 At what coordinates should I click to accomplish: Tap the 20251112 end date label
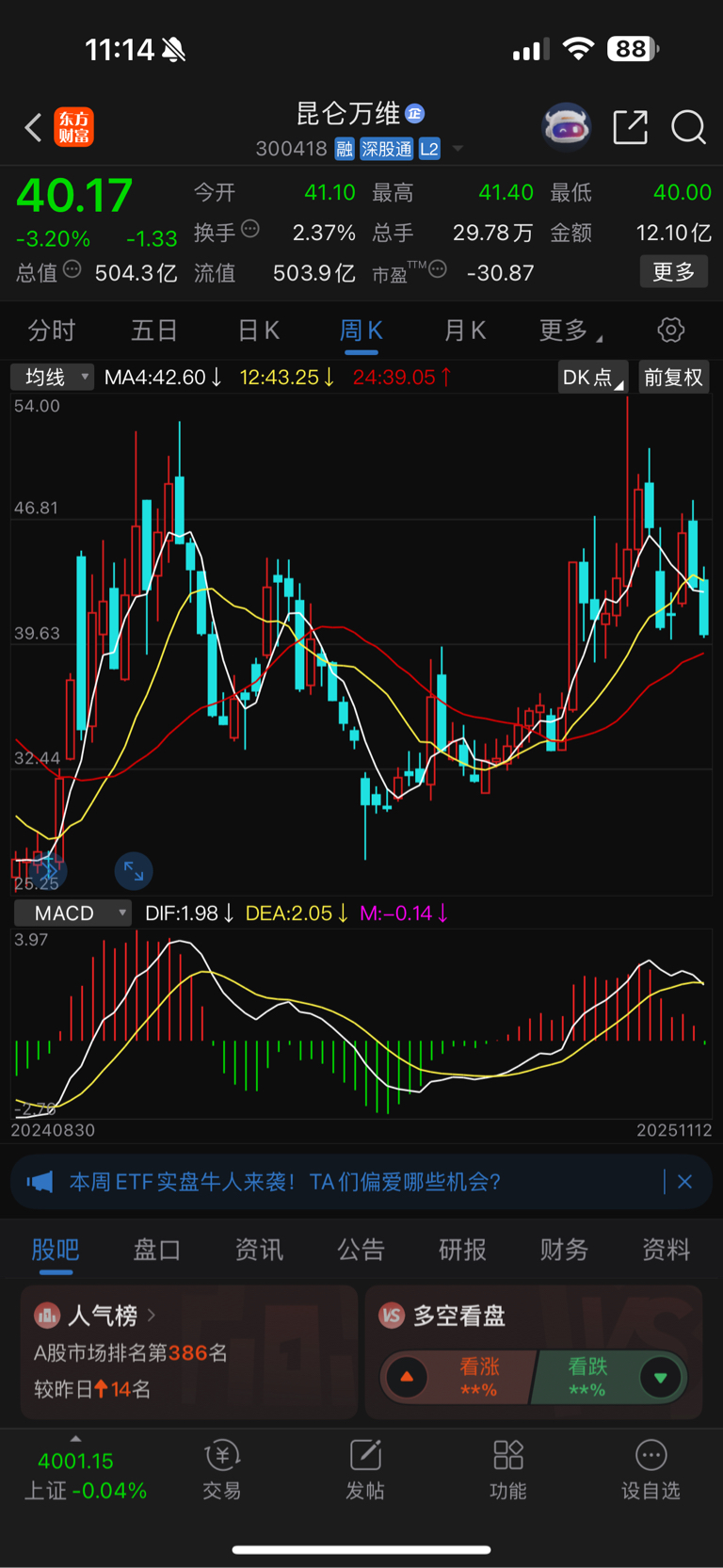pyautogui.click(x=674, y=1130)
